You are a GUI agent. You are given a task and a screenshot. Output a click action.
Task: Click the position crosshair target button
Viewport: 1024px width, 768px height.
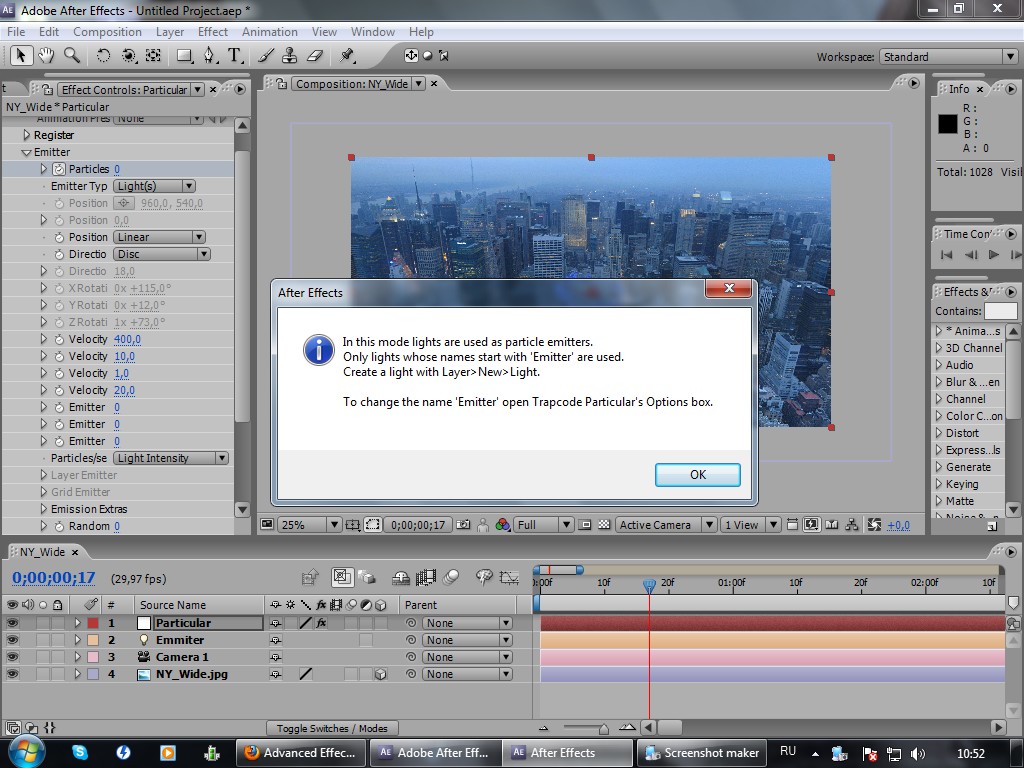tap(124, 203)
